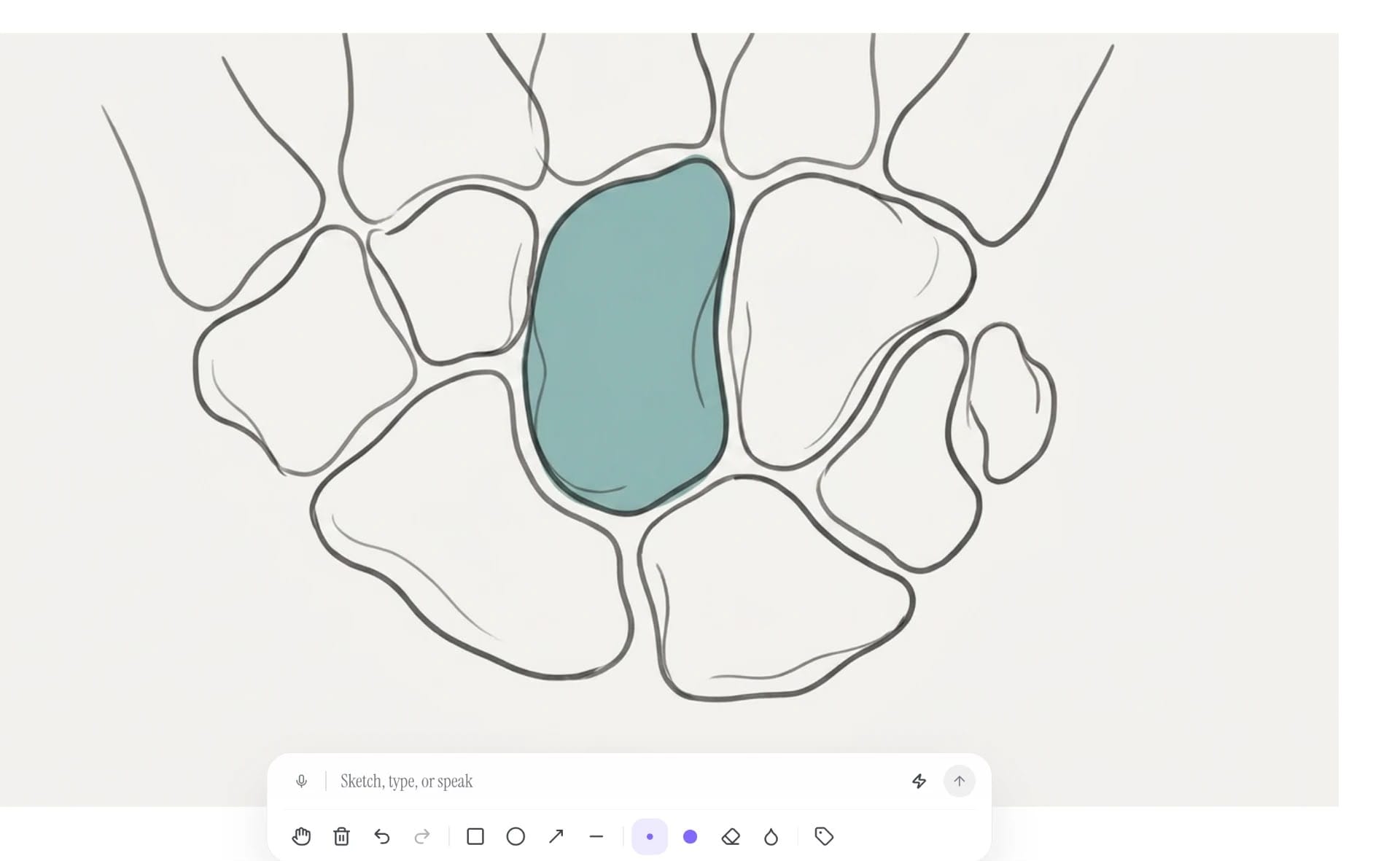Choose the small dot brush size
The image size is (1400, 861).
pyautogui.click(x=650, y=836)
